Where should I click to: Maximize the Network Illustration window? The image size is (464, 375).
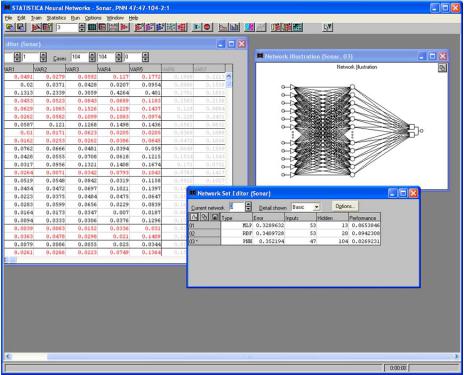point(432,56)
